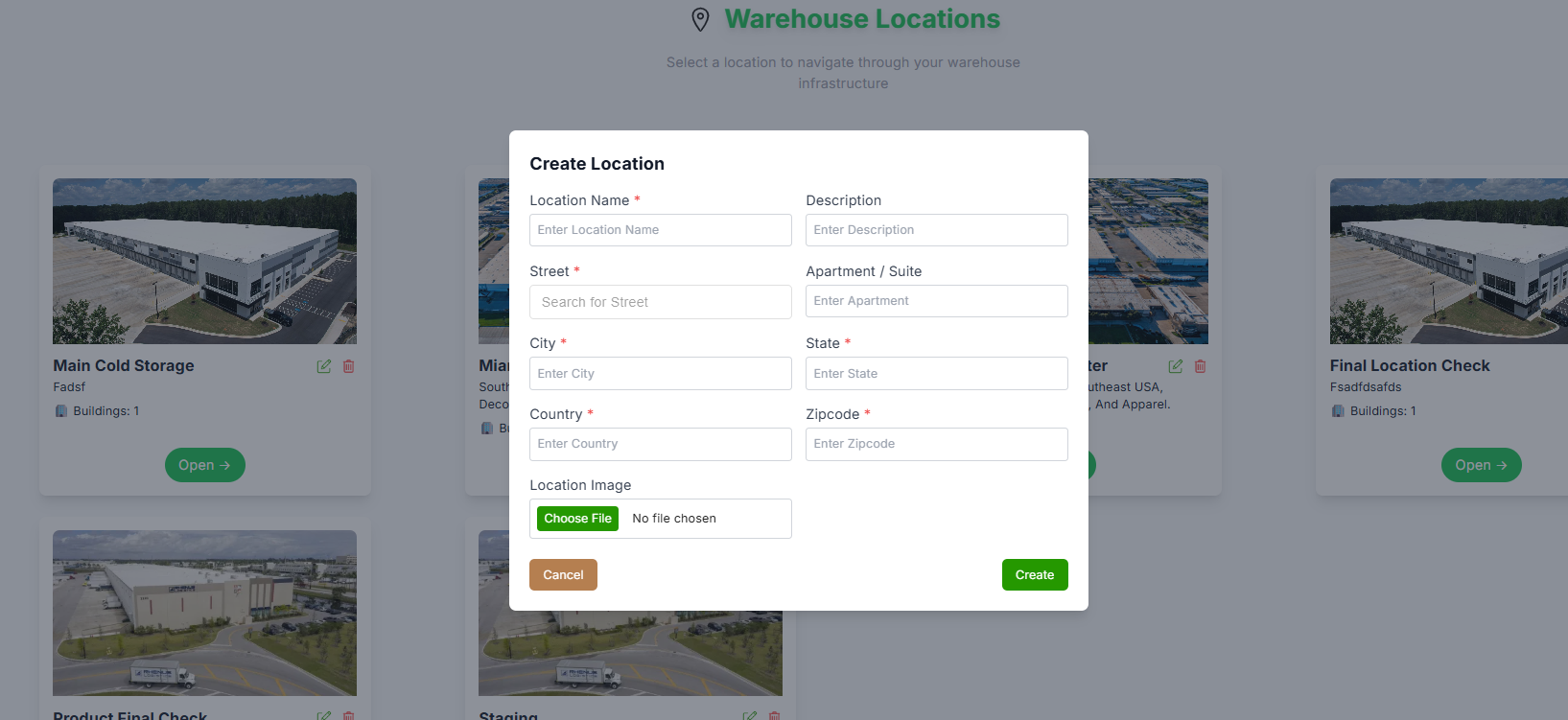
Task: Delete the Main Cold Storage location
Action: tap(349, 366)
